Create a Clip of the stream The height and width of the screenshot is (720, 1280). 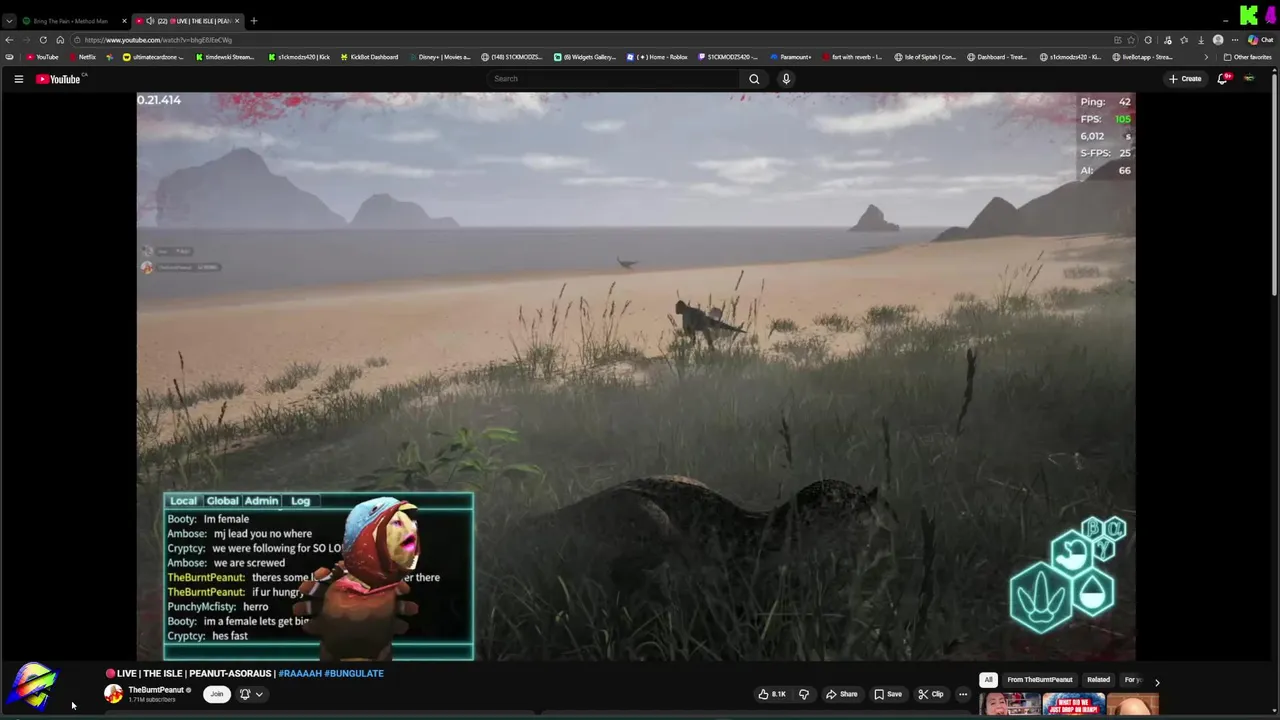(x=931, y=694)
